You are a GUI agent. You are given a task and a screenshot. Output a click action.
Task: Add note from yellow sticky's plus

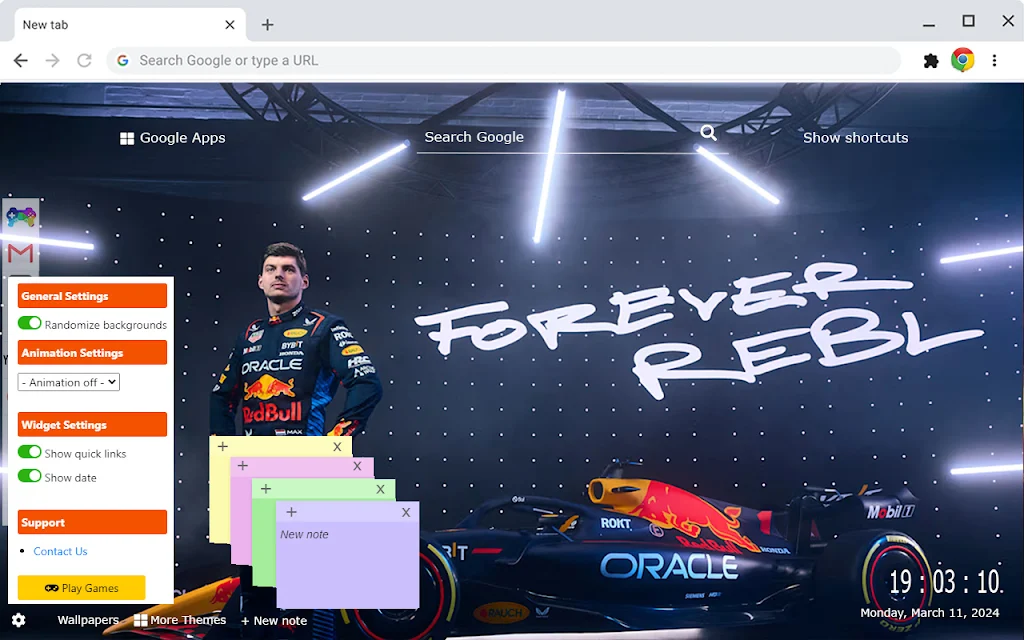223,447
